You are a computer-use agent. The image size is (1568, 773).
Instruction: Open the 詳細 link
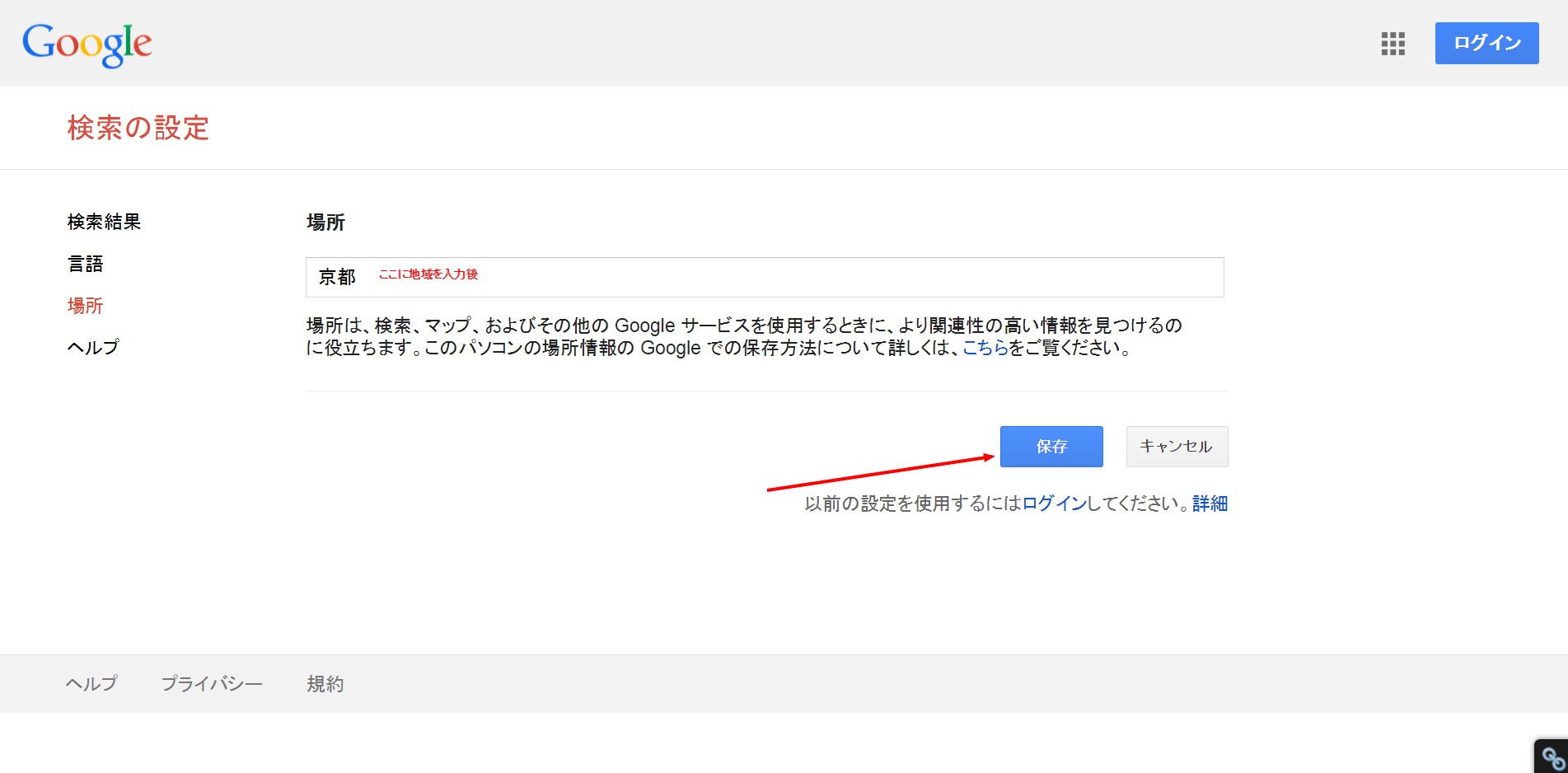[1210, 504]
